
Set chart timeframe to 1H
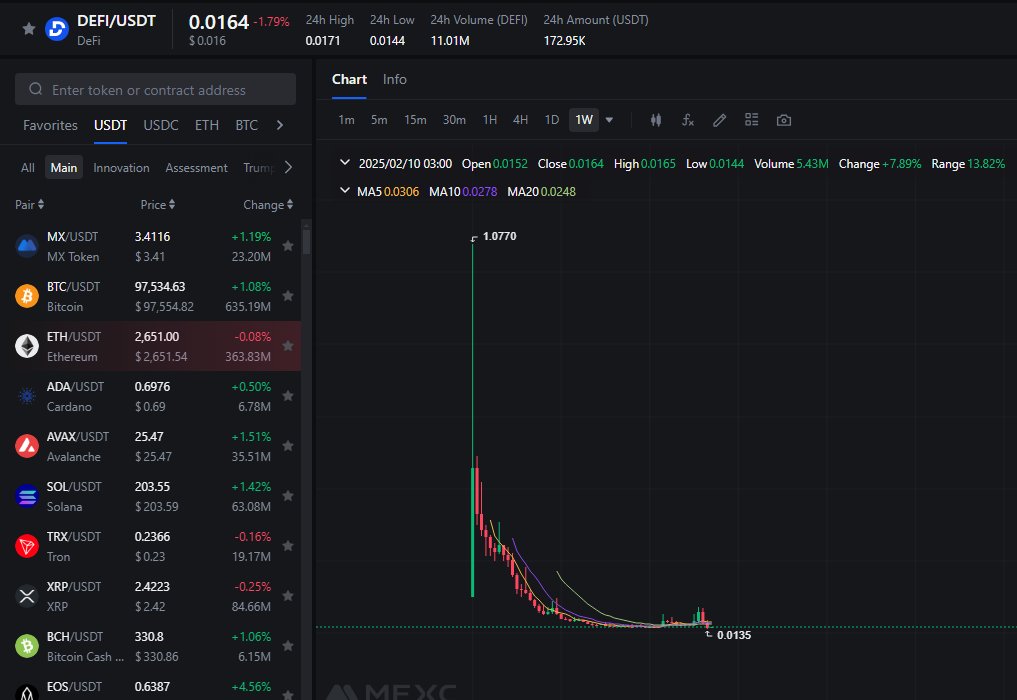tap(490, 120)
